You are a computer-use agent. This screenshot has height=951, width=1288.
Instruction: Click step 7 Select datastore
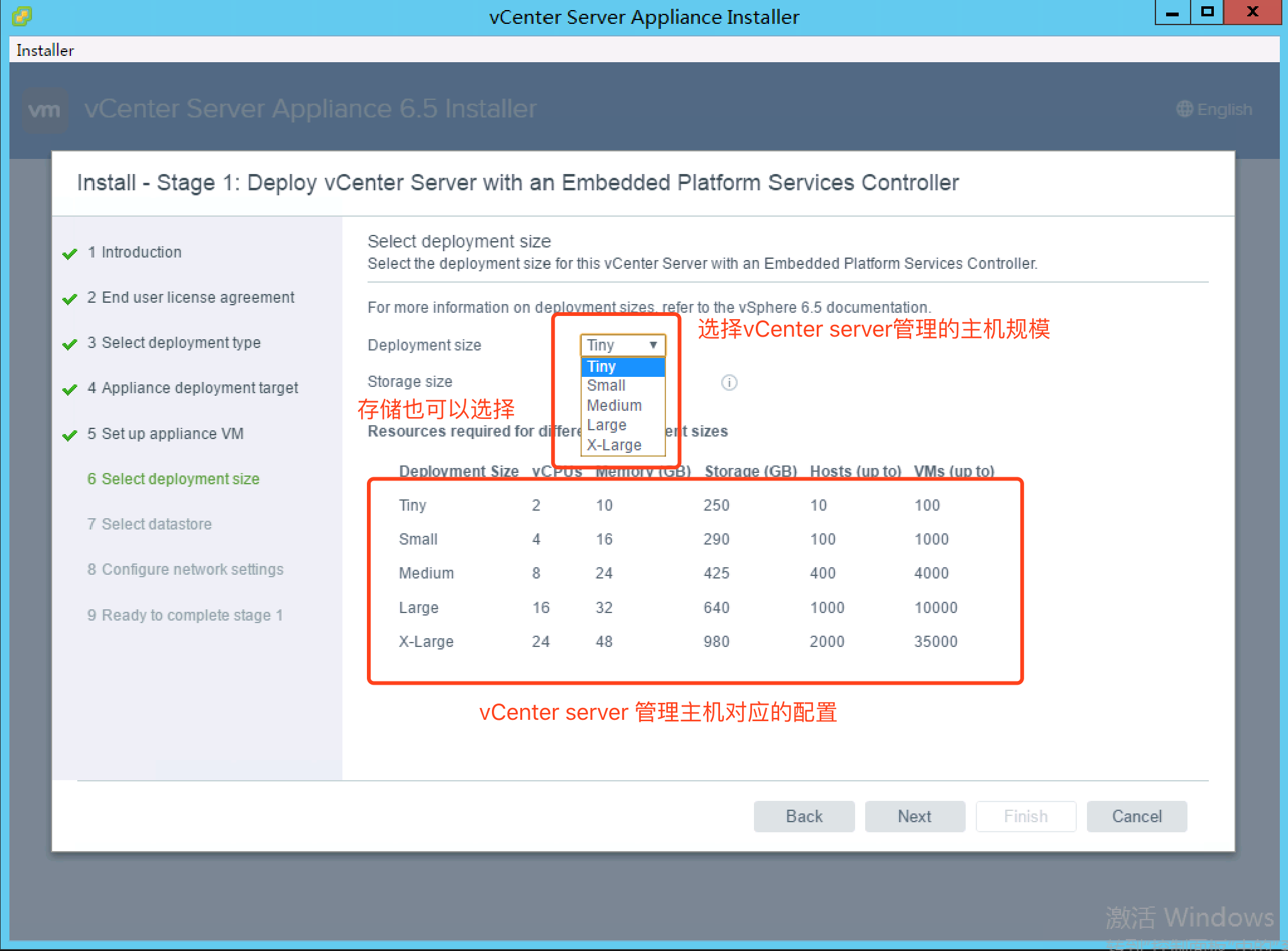coord(150,524)
